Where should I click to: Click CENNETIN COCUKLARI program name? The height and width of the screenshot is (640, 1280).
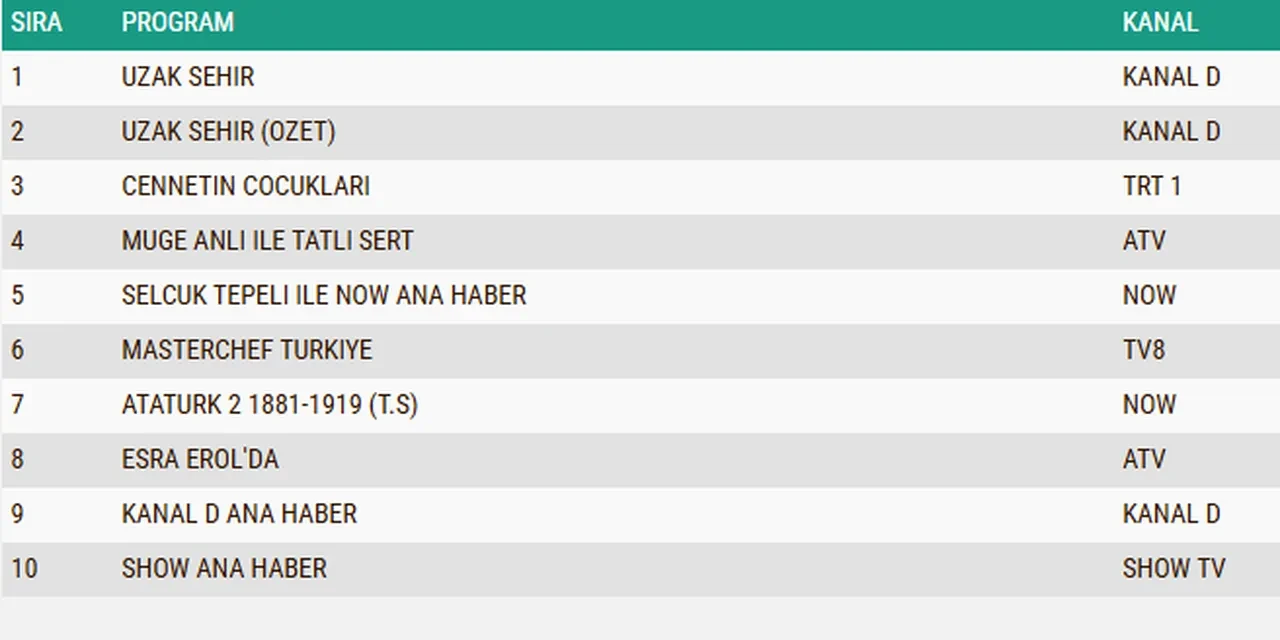[246, 187]
